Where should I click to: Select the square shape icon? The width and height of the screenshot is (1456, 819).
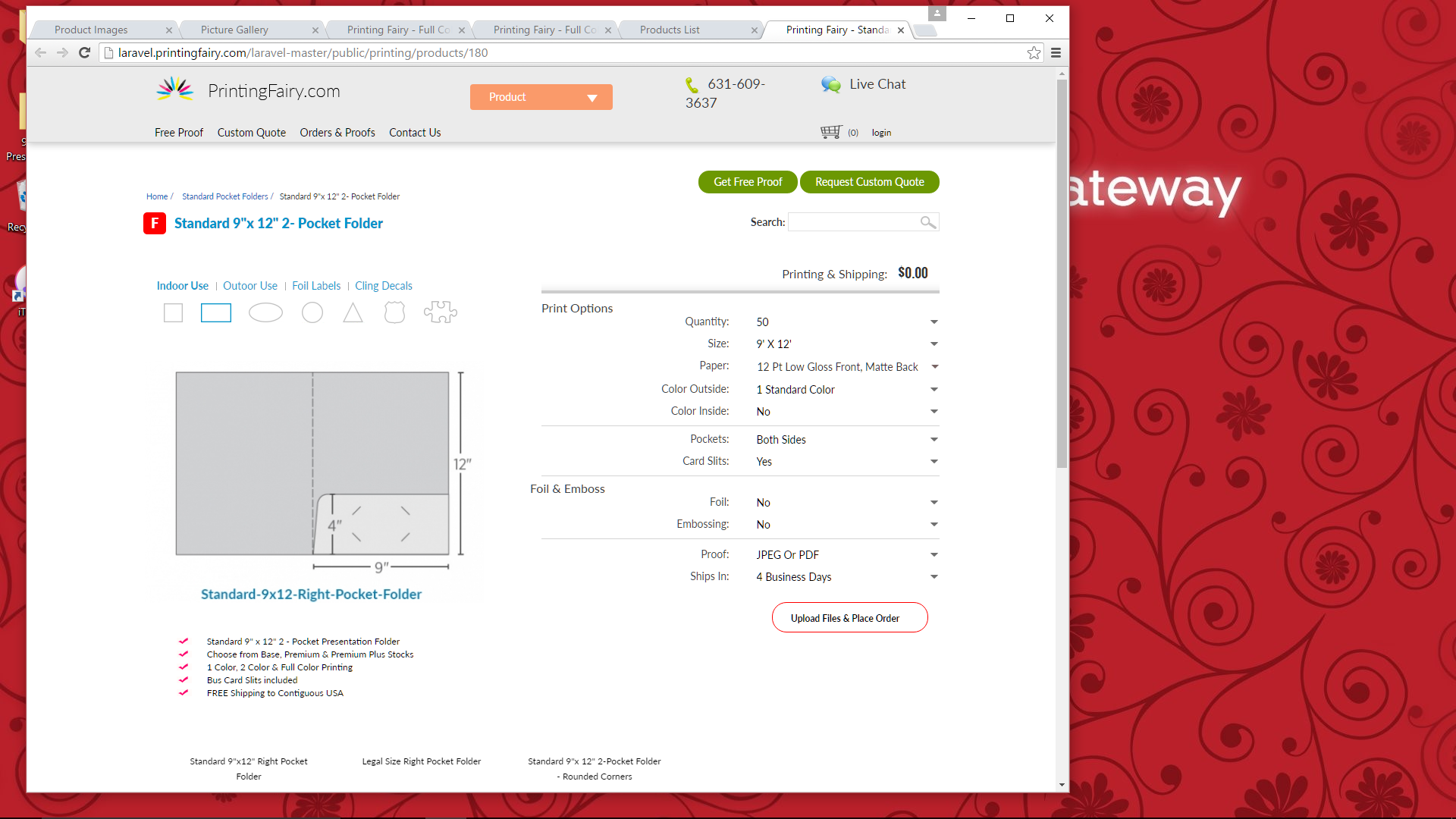pos(173,312)
